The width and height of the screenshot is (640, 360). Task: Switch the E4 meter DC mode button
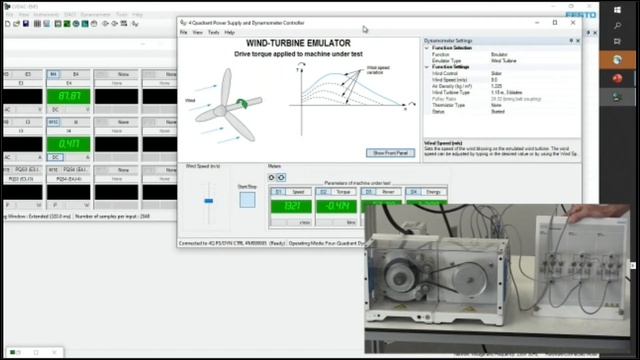click(56, 110)
